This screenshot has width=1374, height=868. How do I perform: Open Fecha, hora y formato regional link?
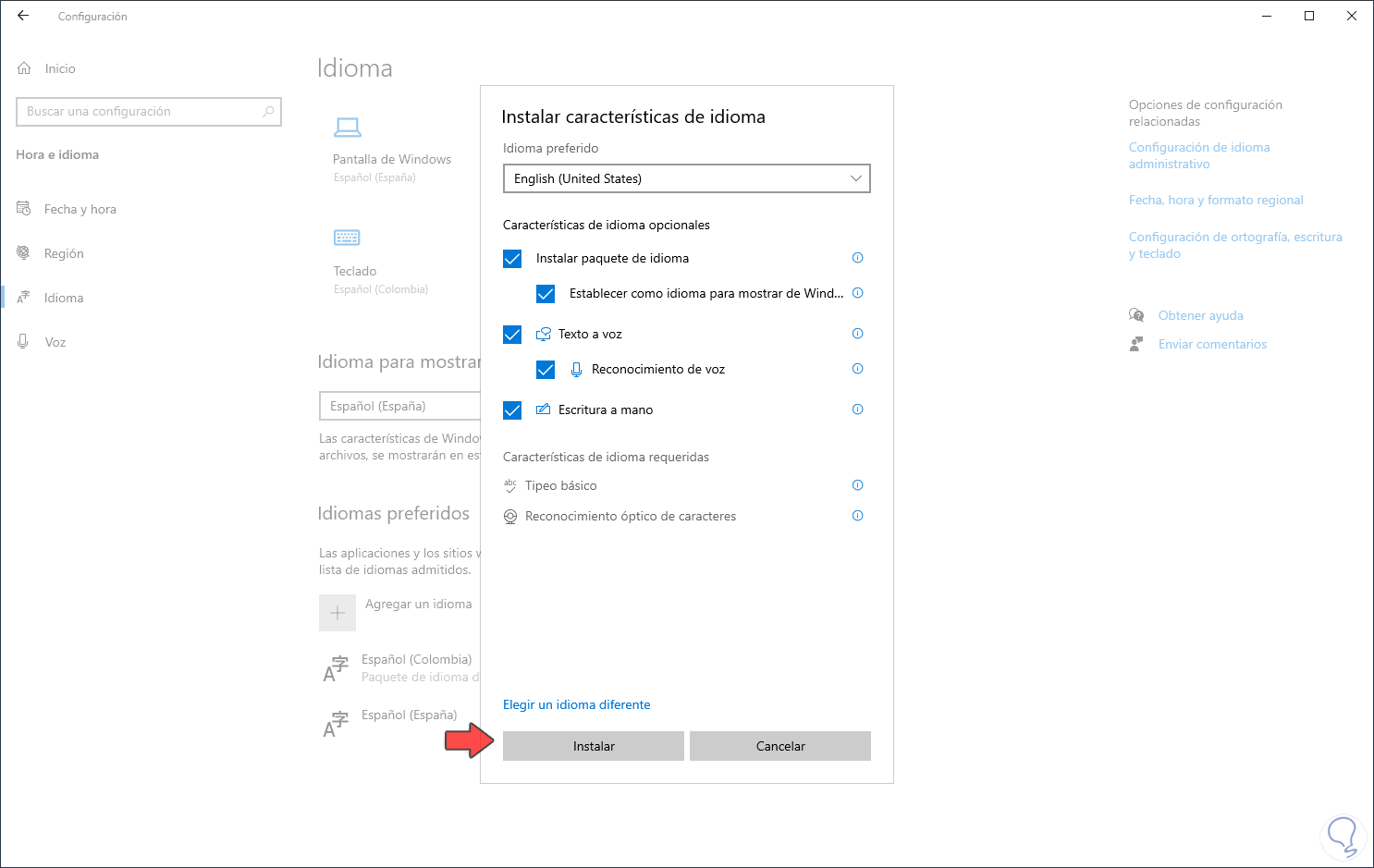tap(1216, 200)
